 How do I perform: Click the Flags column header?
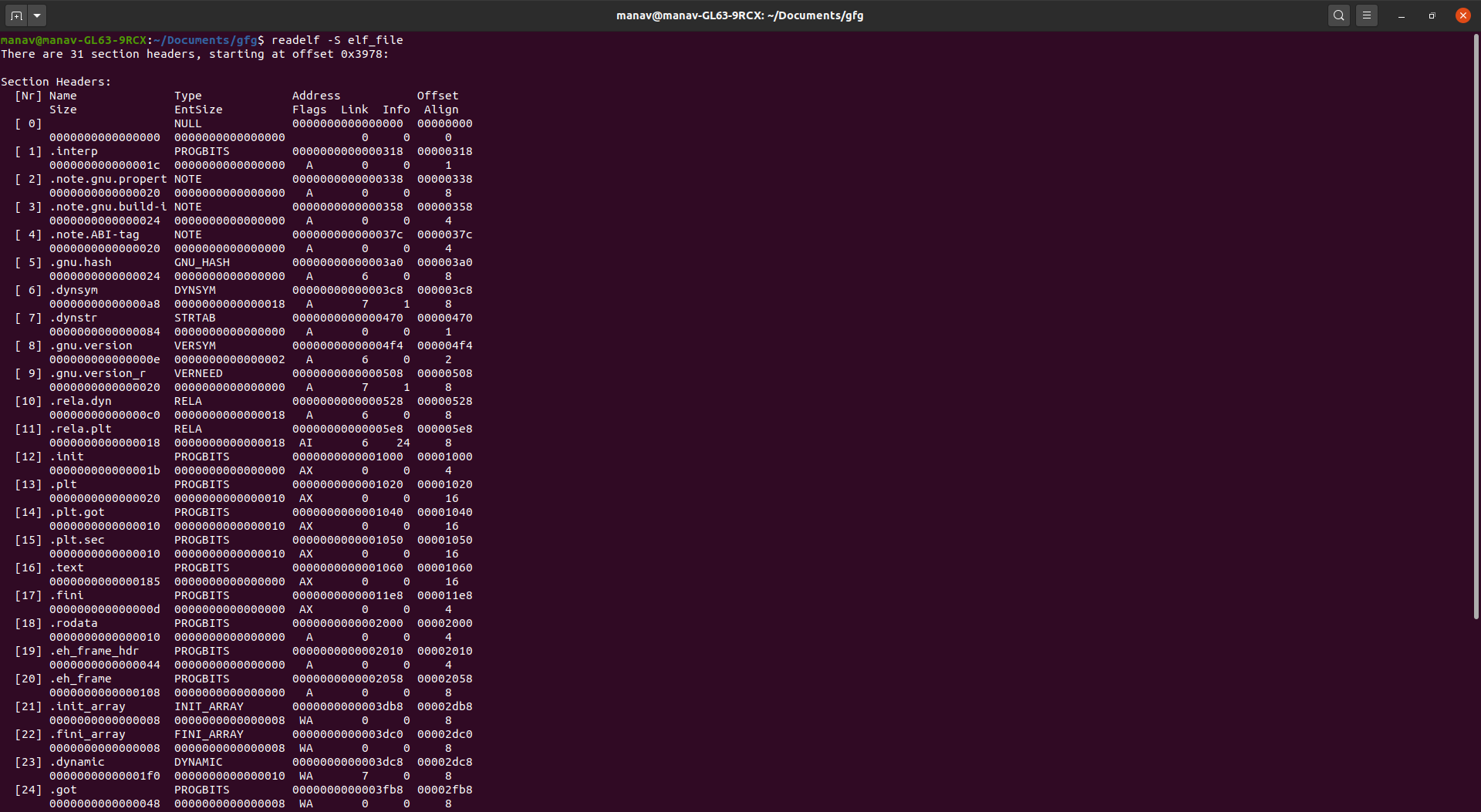point(309,110)
